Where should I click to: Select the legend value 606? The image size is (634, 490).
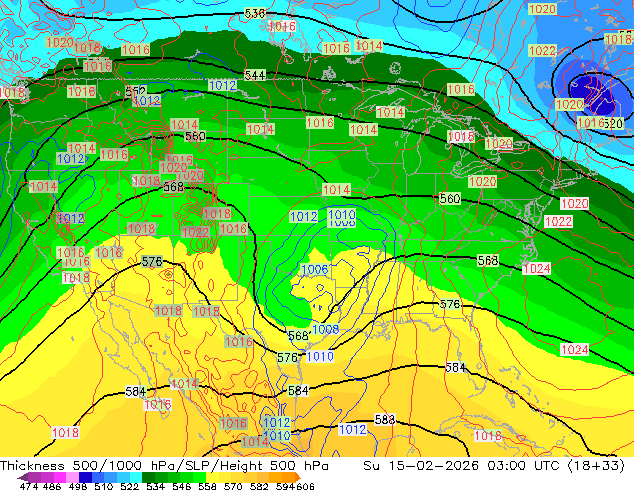305,486
